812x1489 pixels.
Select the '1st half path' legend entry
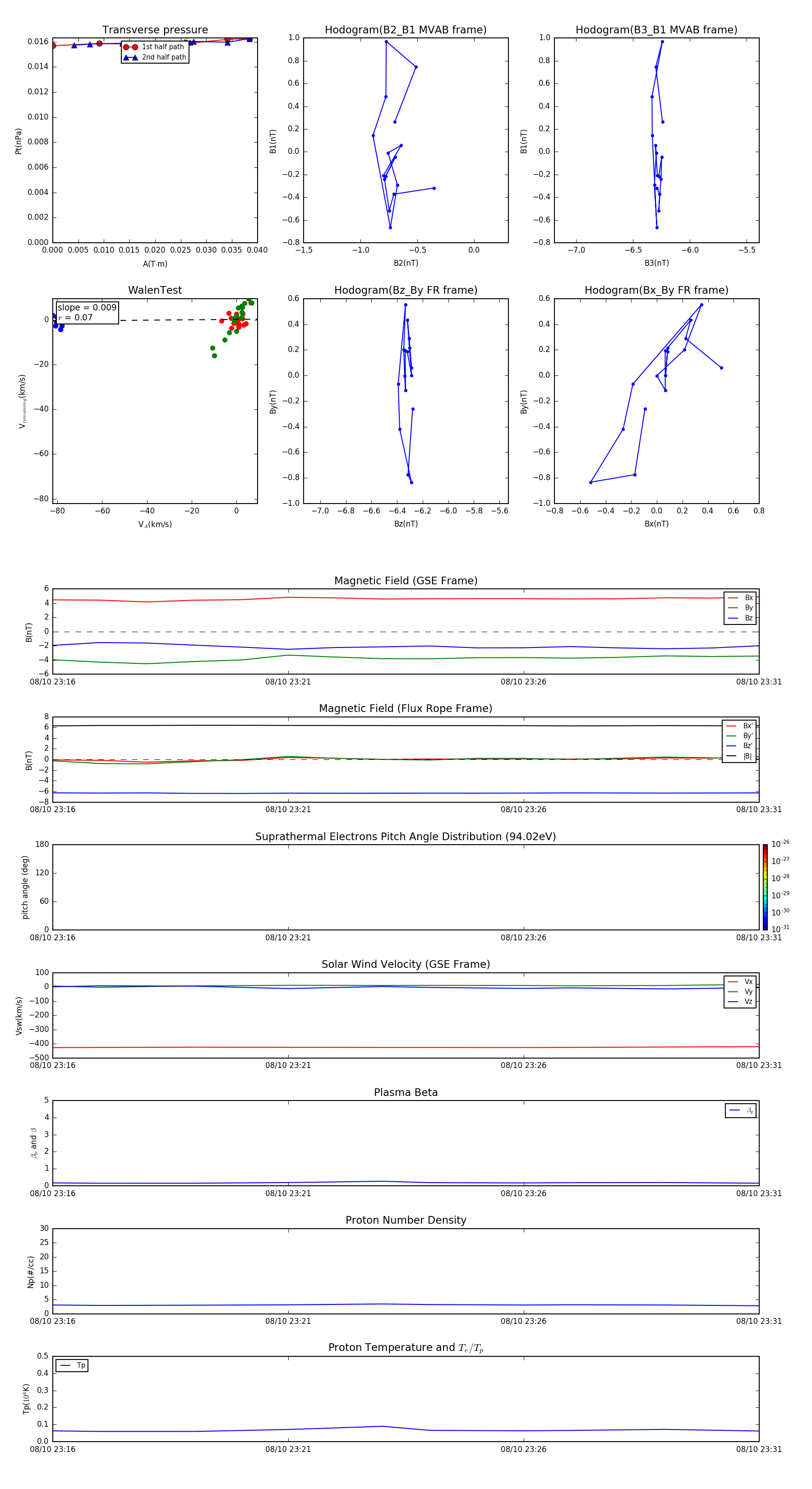[154, 47]
